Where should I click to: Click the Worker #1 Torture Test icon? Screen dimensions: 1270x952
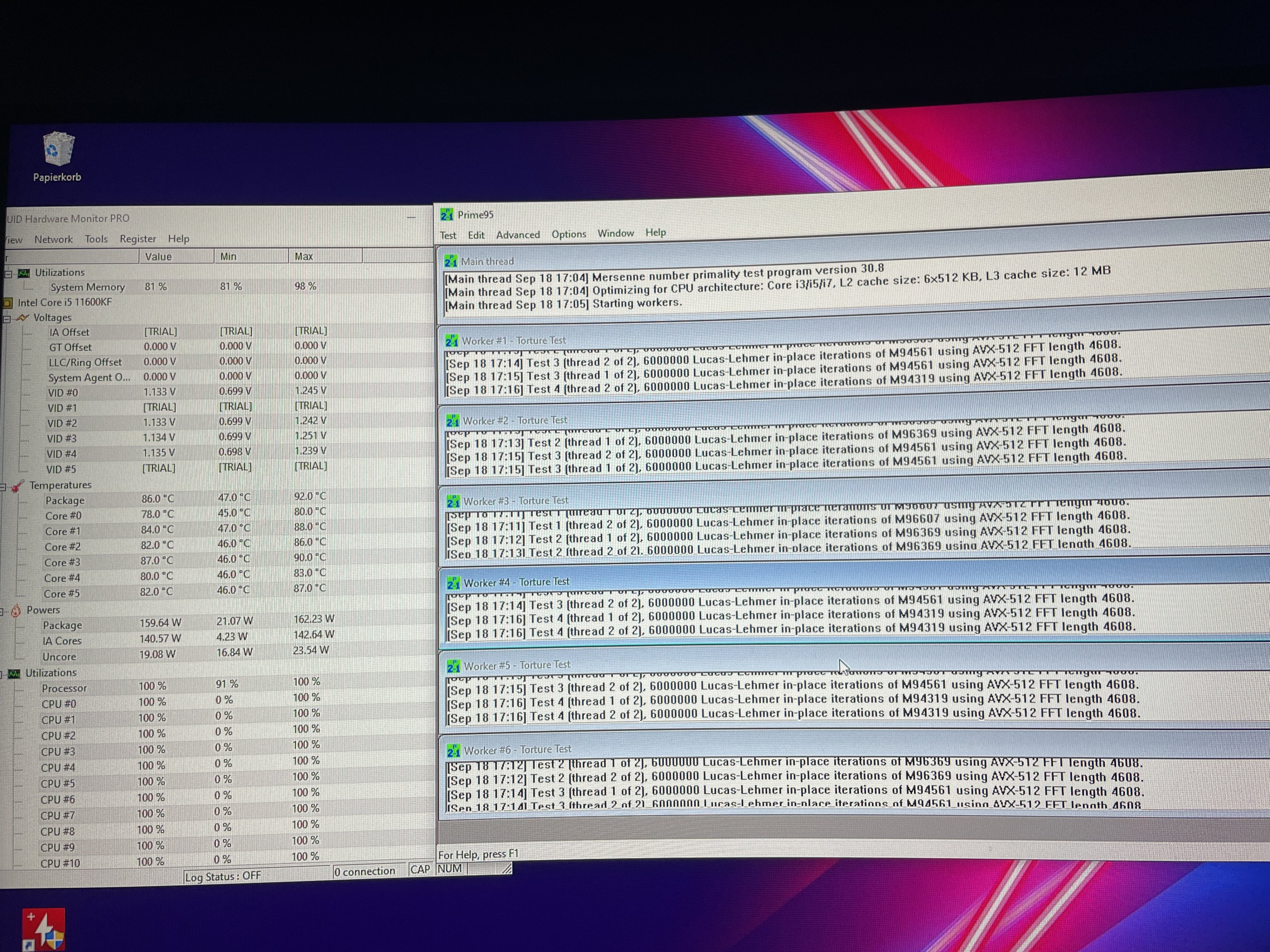pos(451,341)
